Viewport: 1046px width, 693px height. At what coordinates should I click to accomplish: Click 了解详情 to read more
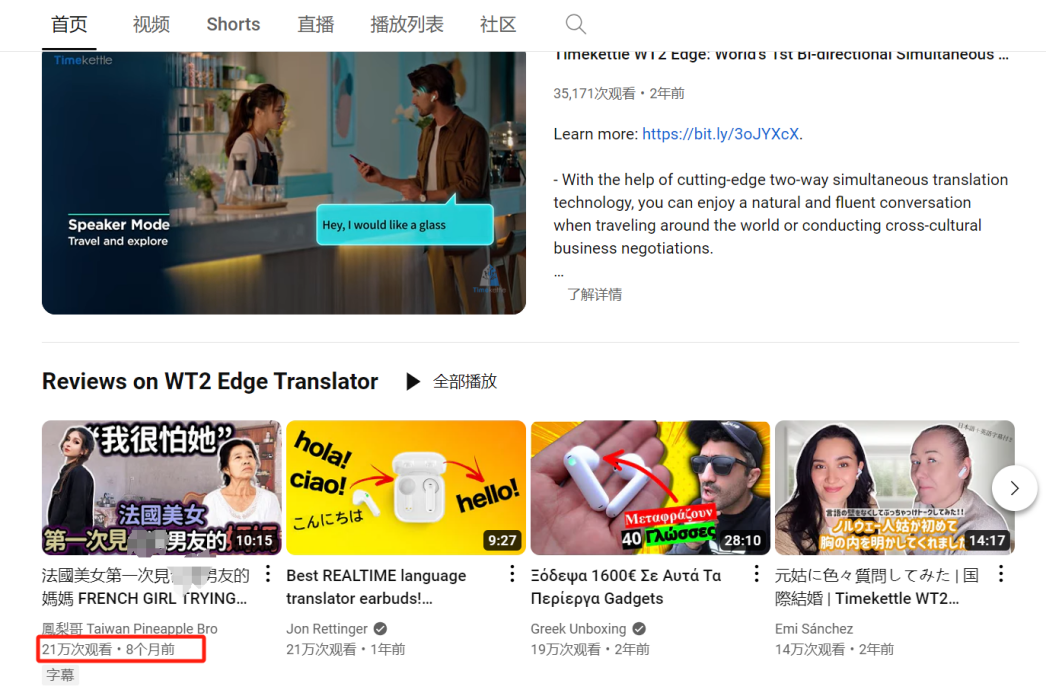coord(594,294)
